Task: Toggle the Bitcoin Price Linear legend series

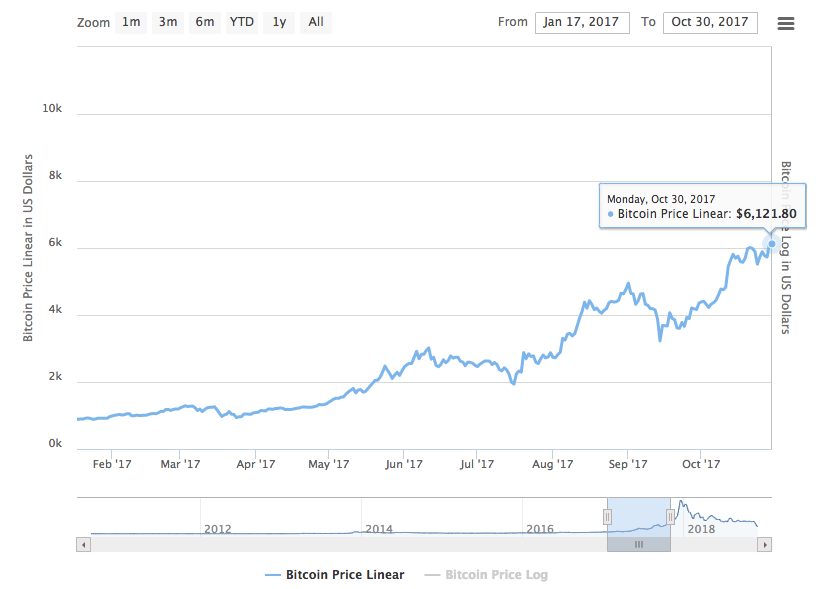Action: click(335, 575)
